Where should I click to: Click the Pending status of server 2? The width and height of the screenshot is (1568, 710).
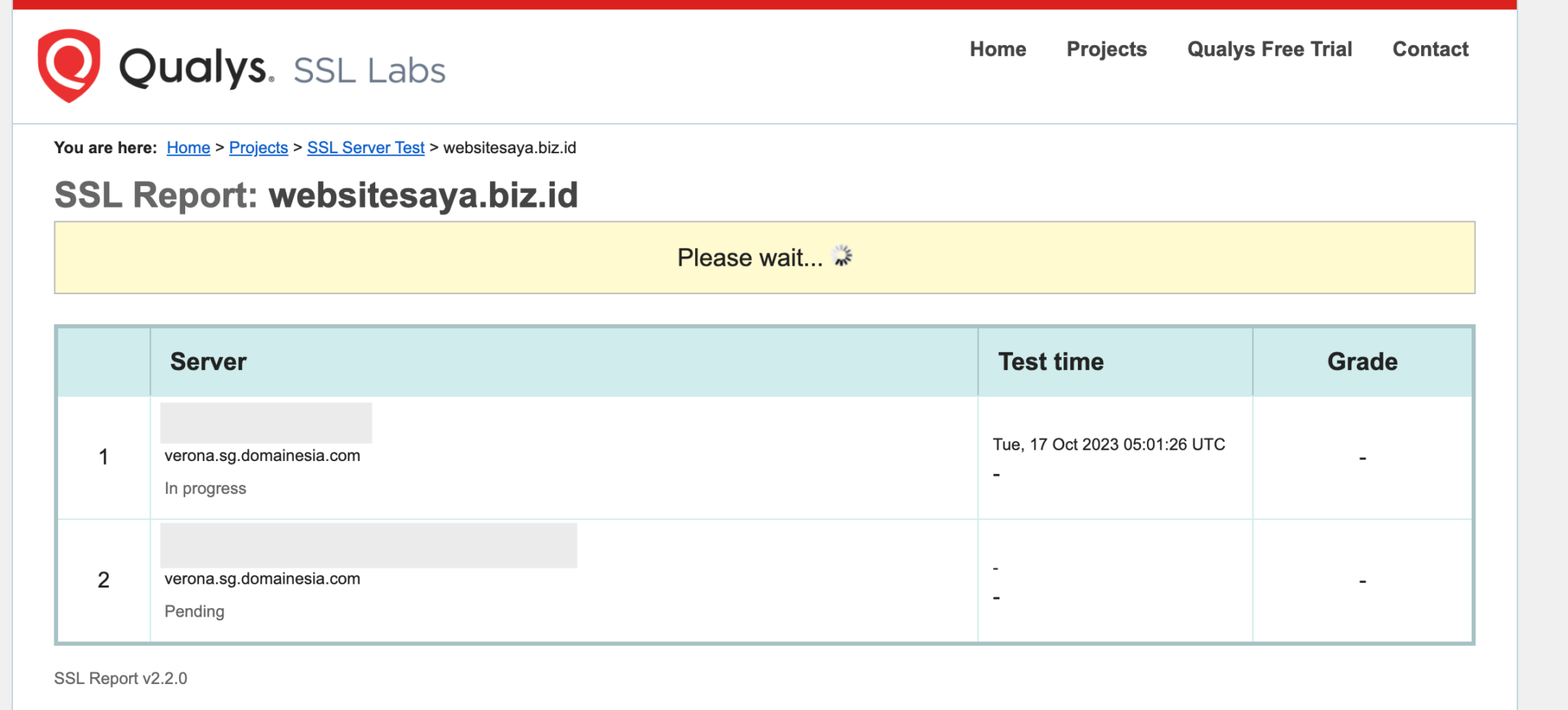194,611
